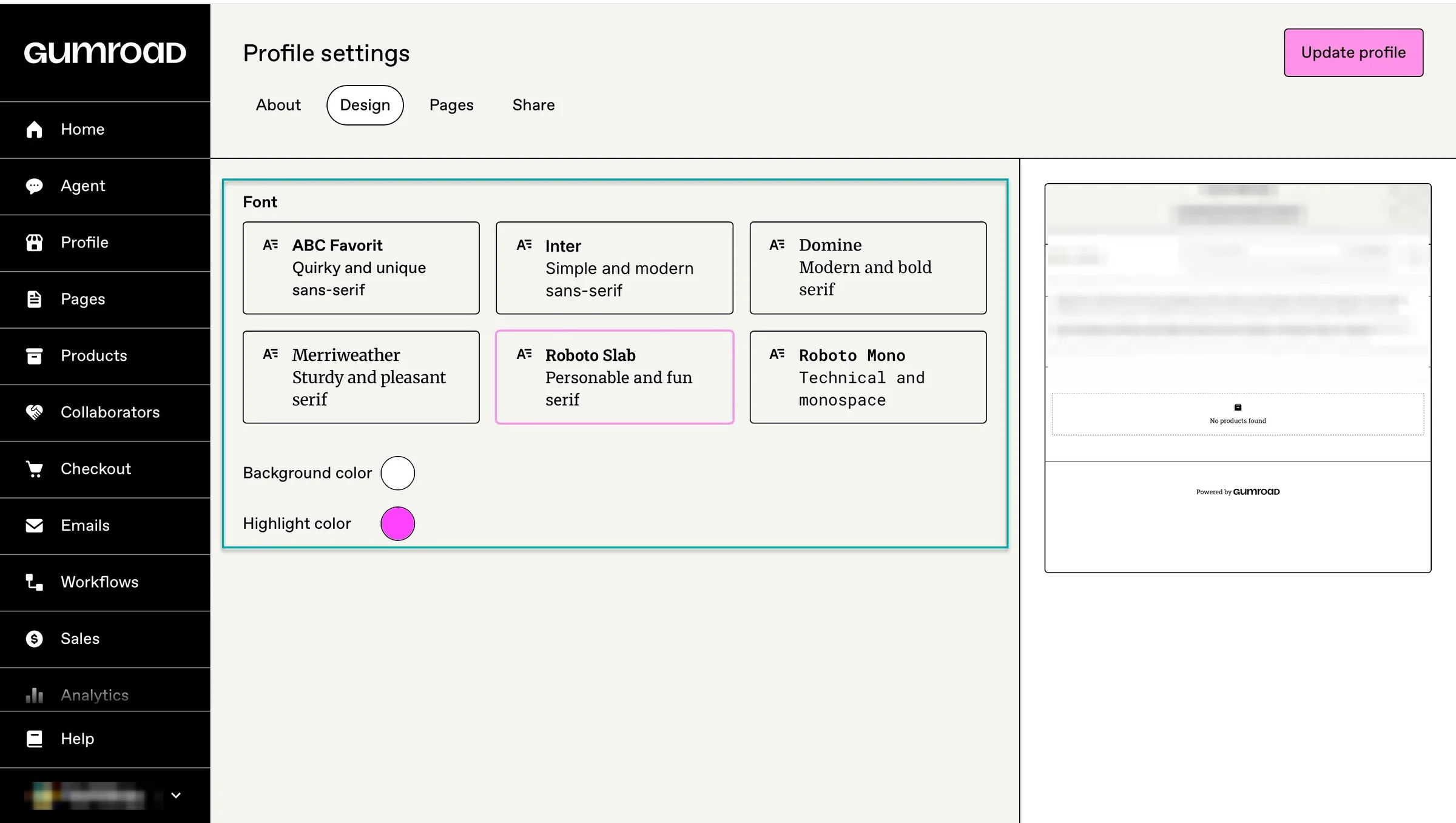Switch to the About tab
Screen dimensions: 1456x823
point(278,105)
